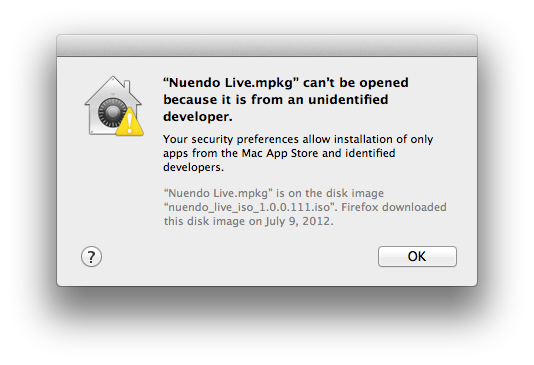Click the word "unidentified" in the headline
The height and width of the screenshot is (365, 534).
pyautogui.click(x=348, y=99)
